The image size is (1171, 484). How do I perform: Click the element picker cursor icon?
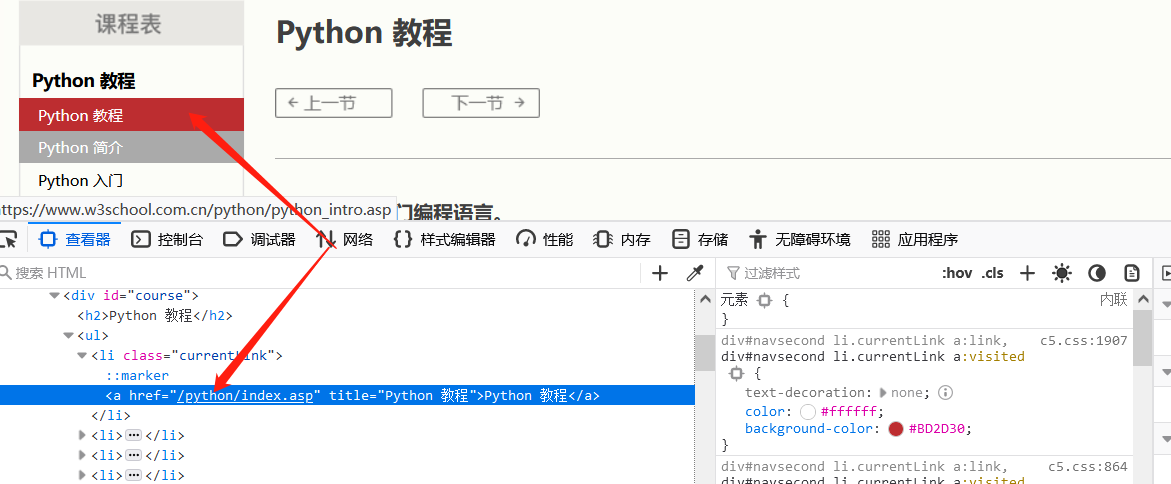(8, 240)
